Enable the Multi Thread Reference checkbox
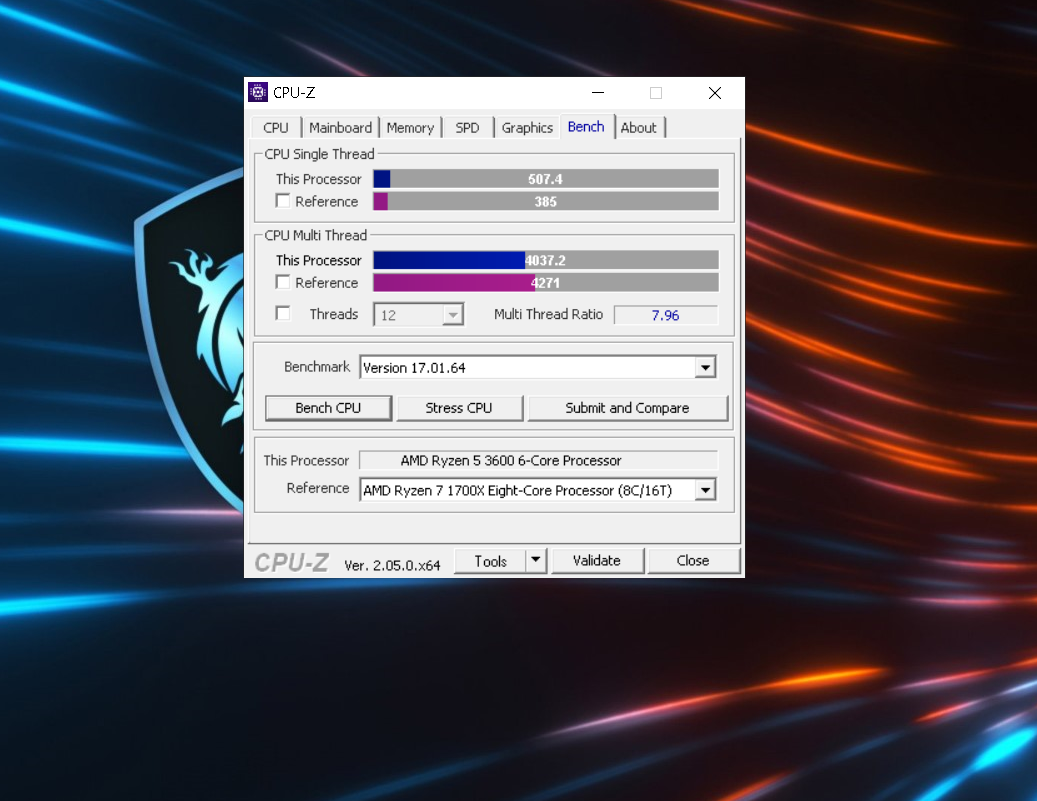This screenshot has width=1037, height=801. (x=283, y=282)
